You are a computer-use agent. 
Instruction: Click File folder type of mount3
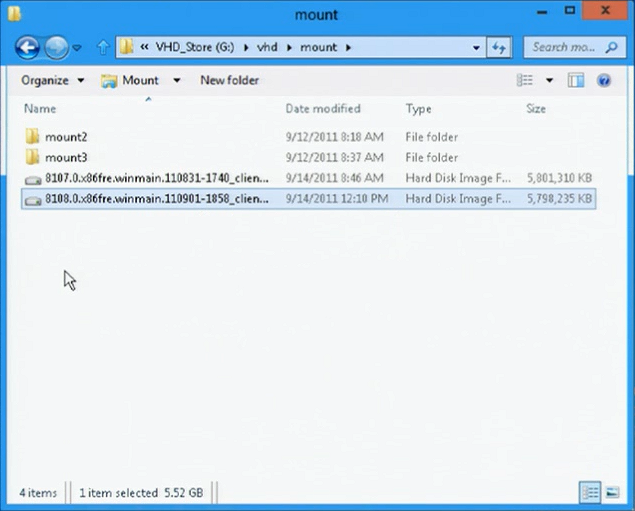click(431, 158)
